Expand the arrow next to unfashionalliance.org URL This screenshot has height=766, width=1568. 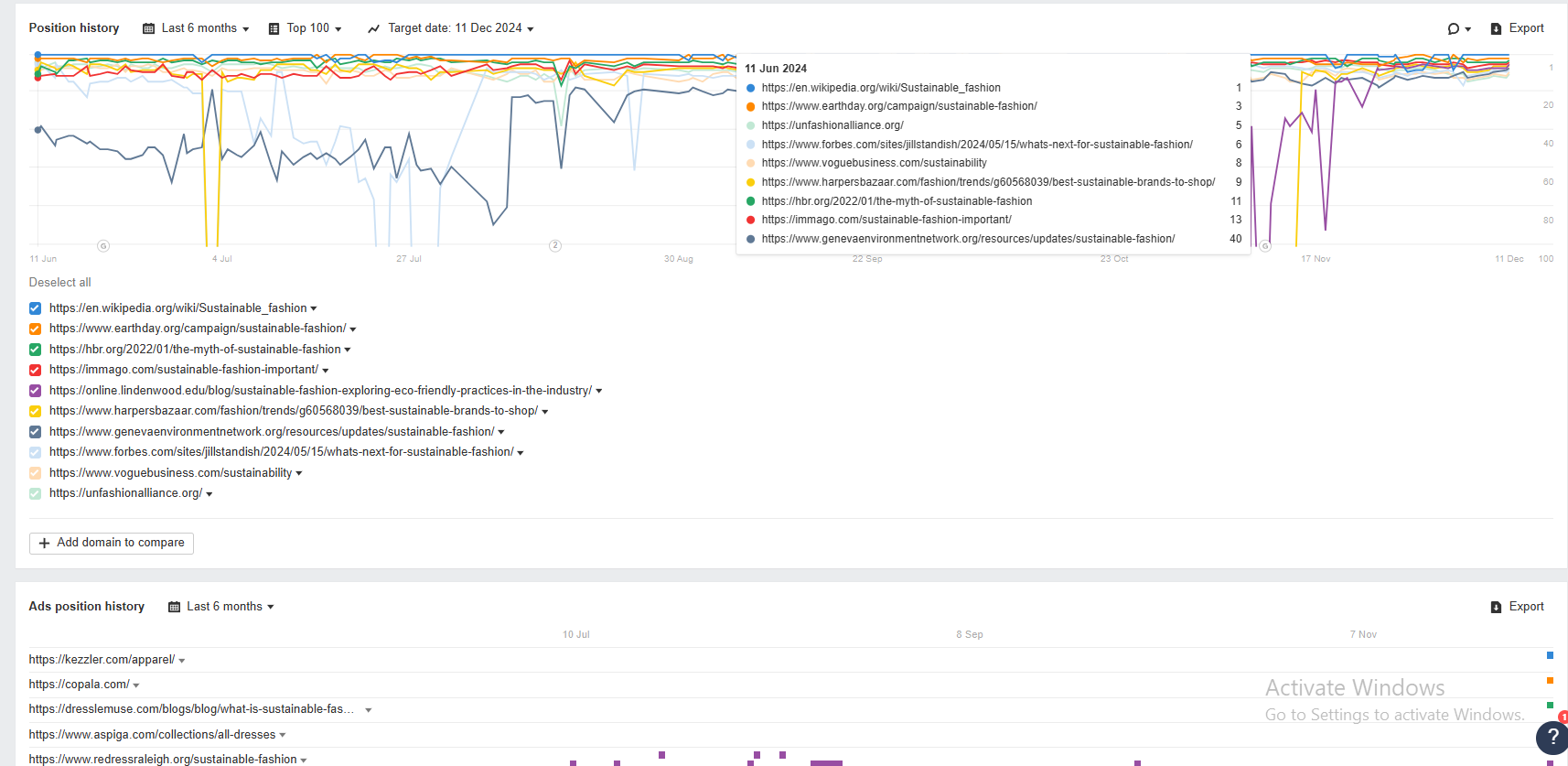(x=209, y=494)
